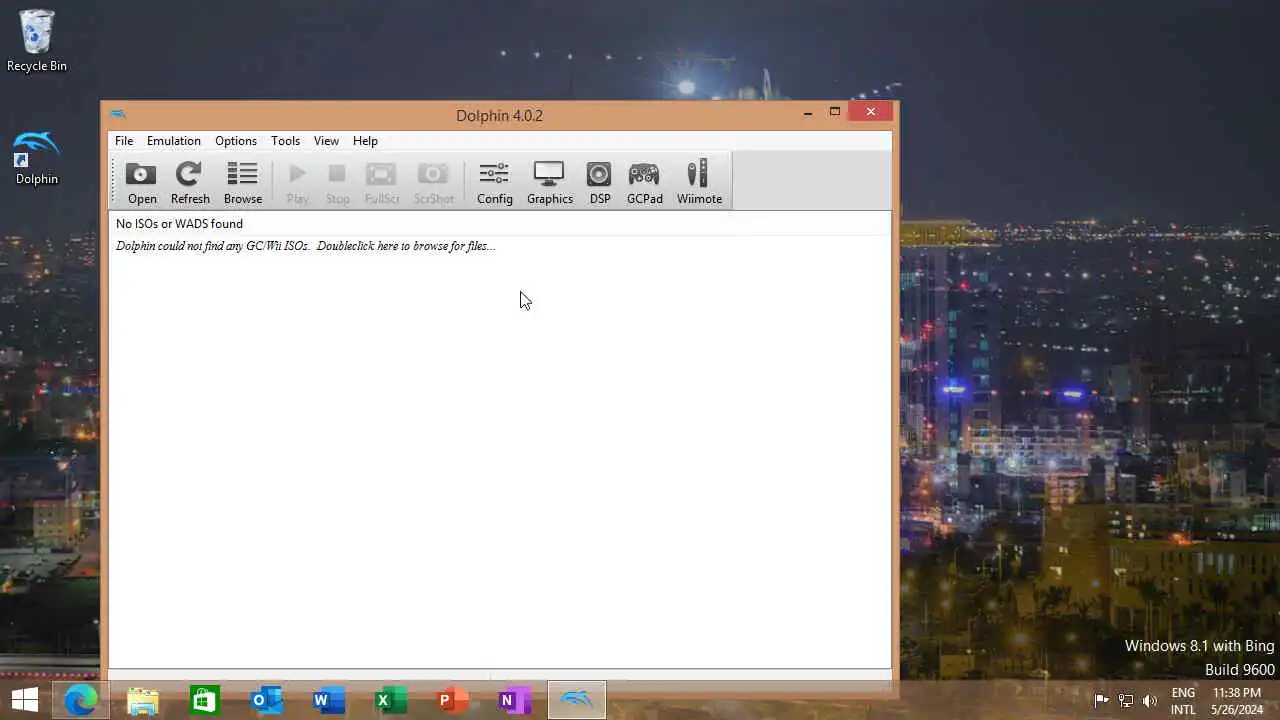Image resolution: width=1280 pixels, height=720 pixels.
Task: Click the Browse for ISO directory icon
Action: click(243, 183)
